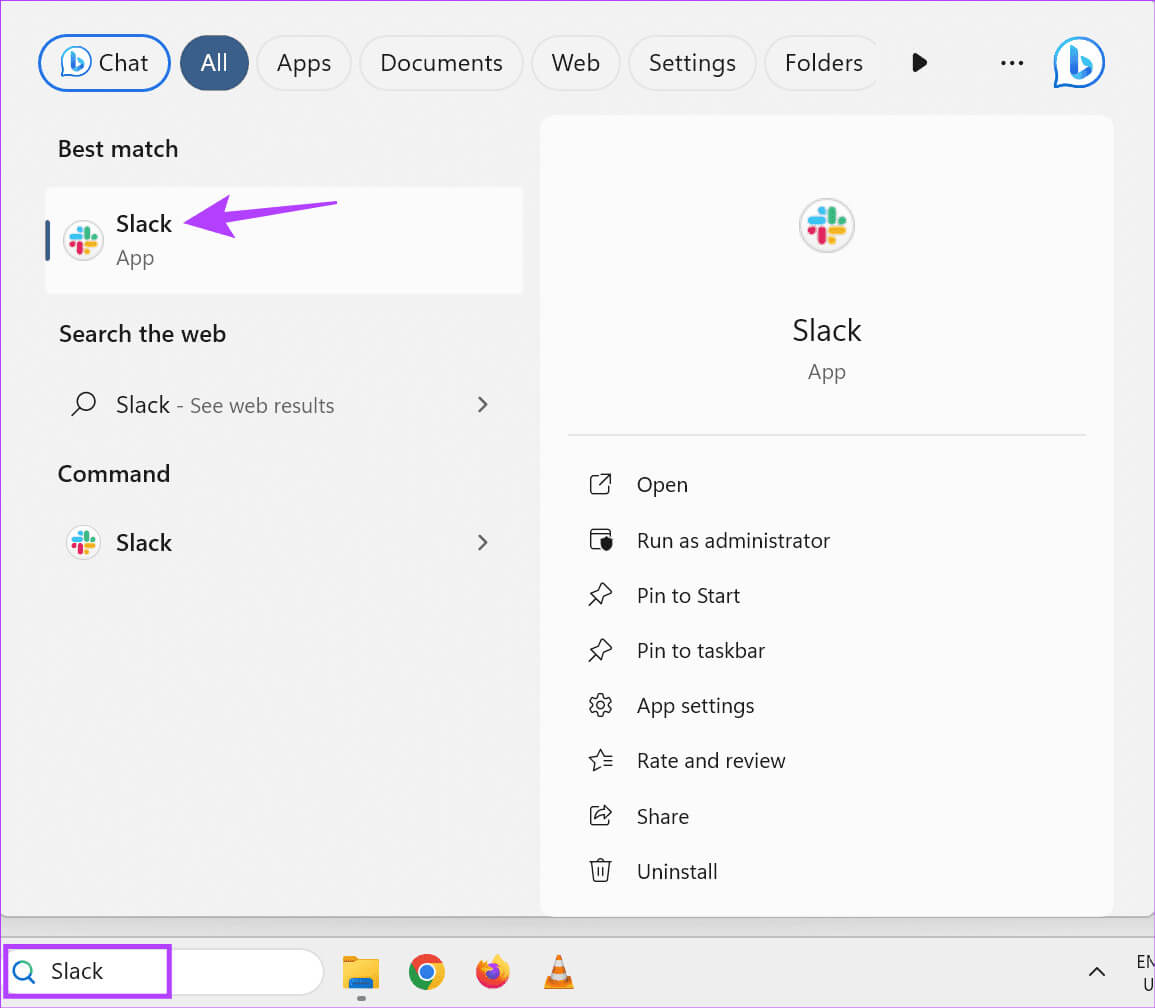Viewport: 1155px width, 1008px height.
Task: Click the Share icon in actions list
Action: [x=600, y=816]
